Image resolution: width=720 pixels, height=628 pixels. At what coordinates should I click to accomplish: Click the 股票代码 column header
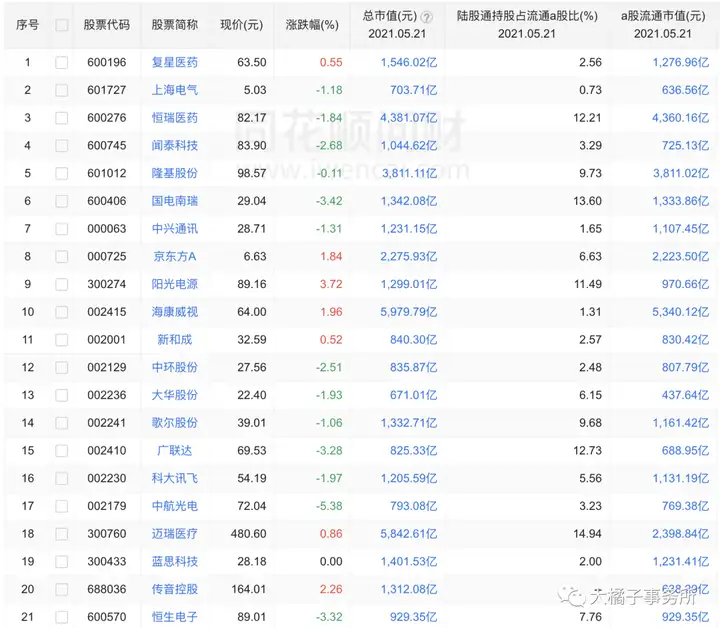(x=107, y=25)
